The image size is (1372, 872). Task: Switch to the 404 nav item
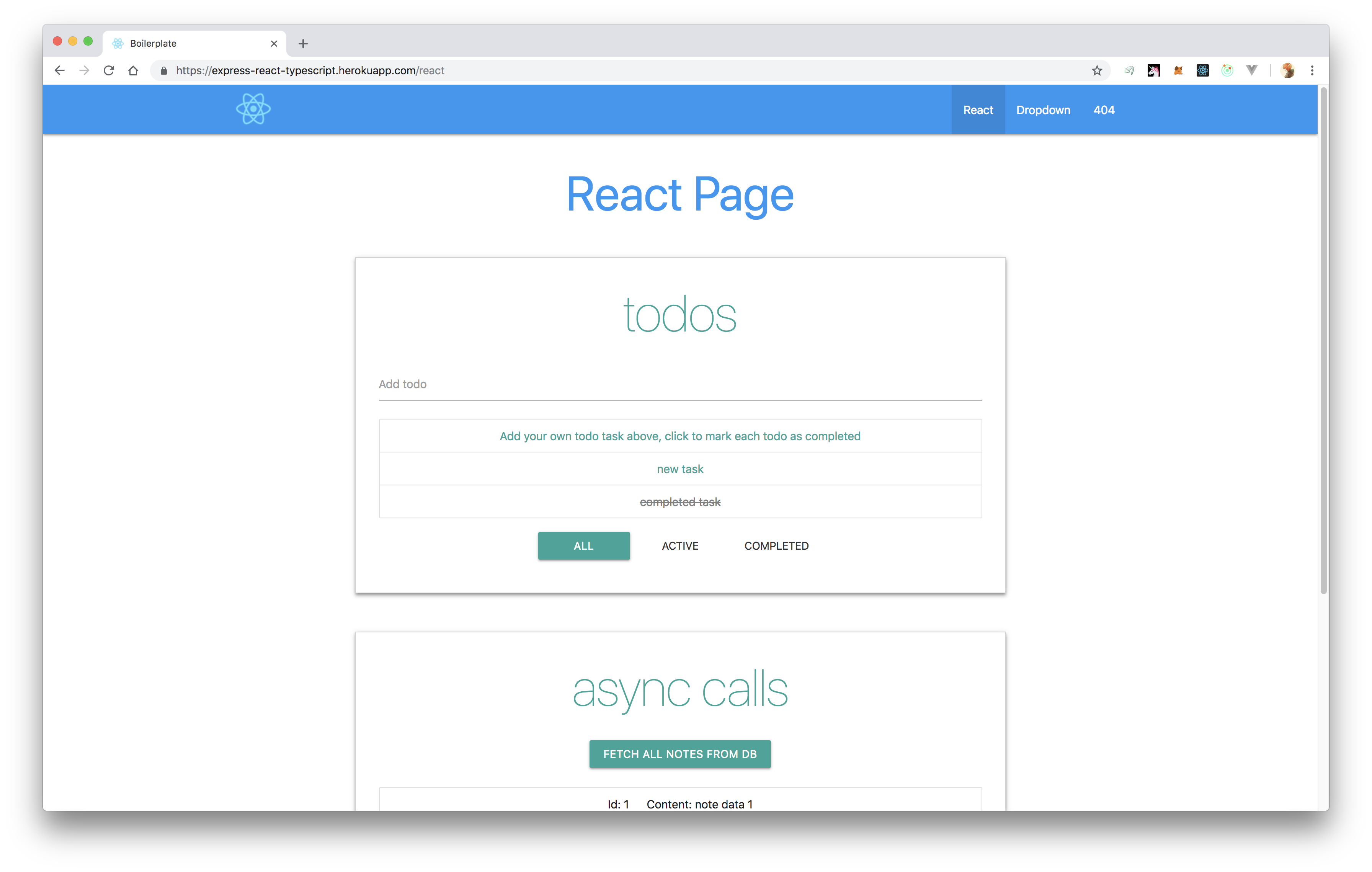point(1104,109)
